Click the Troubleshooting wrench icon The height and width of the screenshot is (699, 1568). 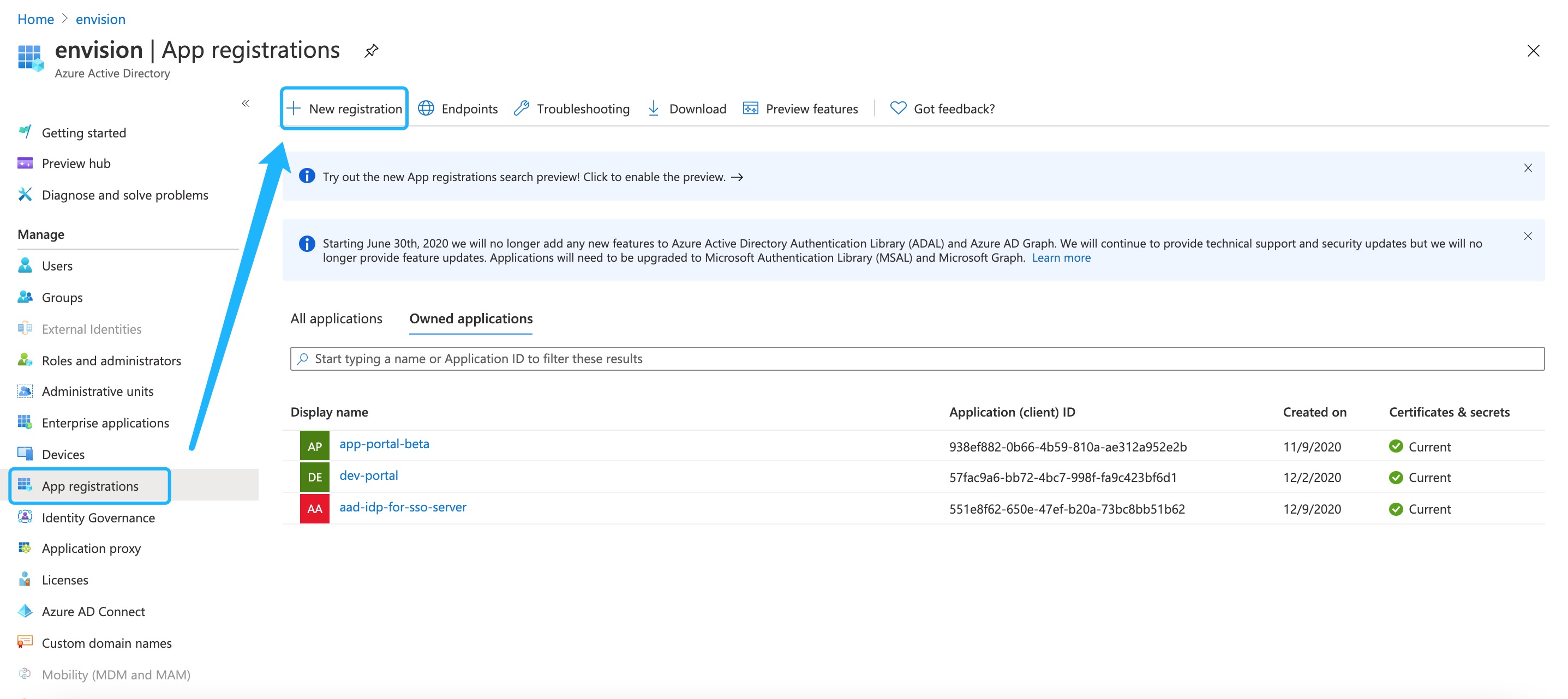point(522,109)
